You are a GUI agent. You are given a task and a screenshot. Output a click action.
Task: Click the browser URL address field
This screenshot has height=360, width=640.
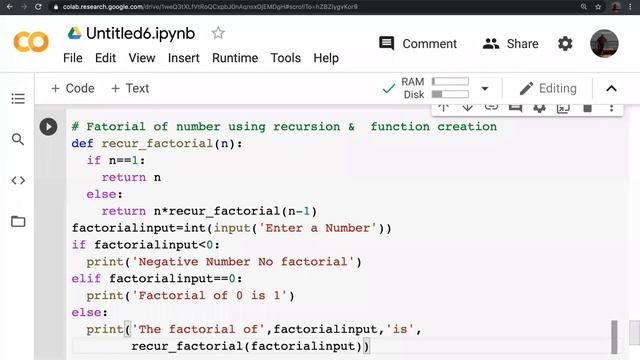[x=210, y=7]
